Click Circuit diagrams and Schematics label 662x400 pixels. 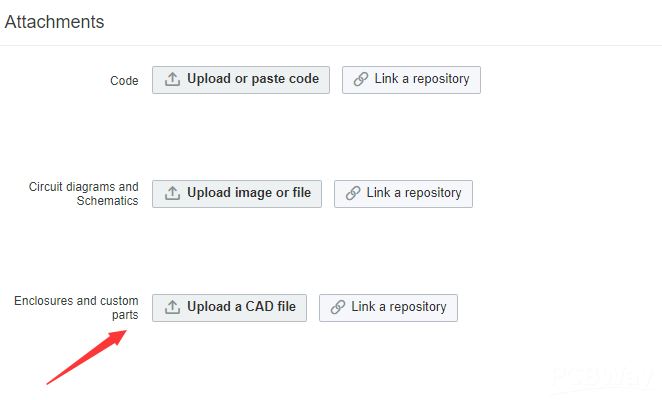(x=84, y=193)
